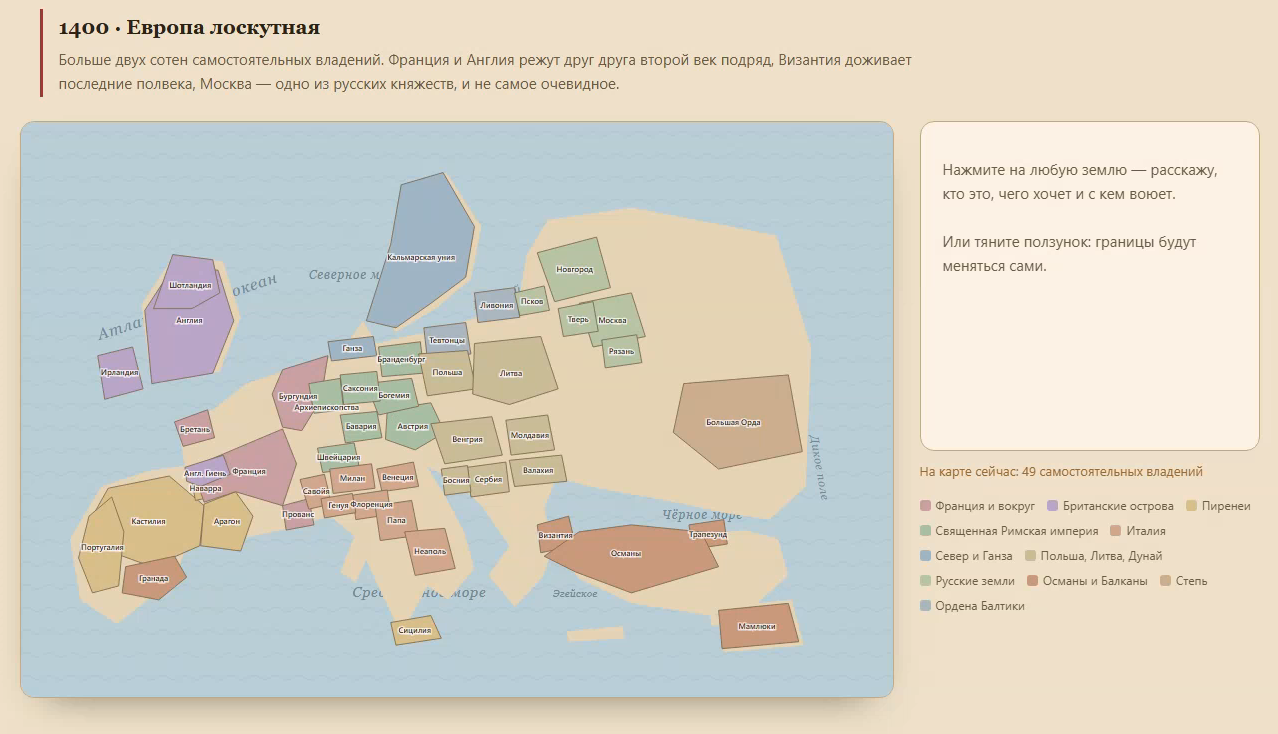Select the Большая Орда region
Viewport: 1278px width, 734px height.
click(740, 422)
